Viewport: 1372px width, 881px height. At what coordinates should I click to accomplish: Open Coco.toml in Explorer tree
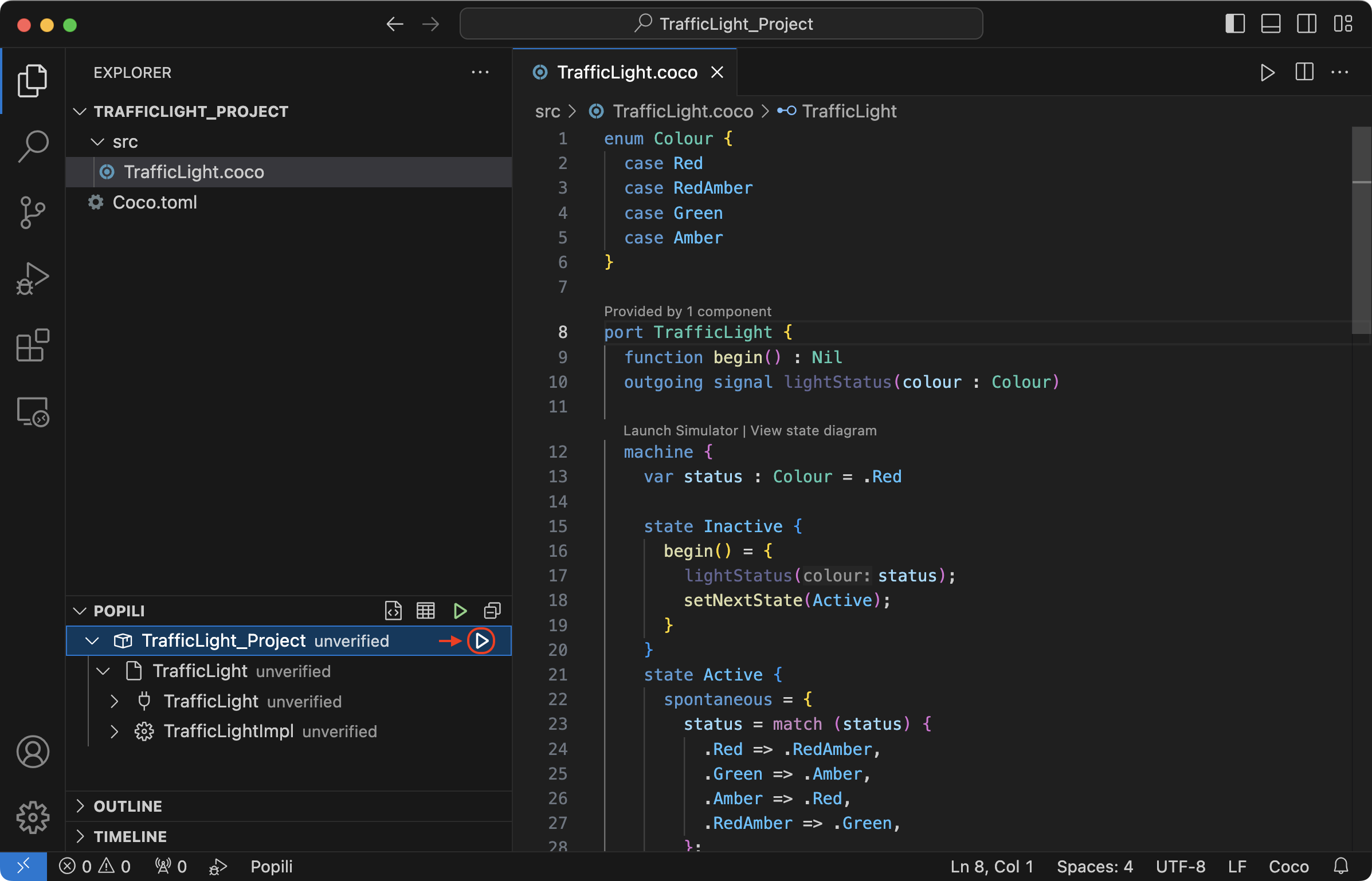(289, 202)
